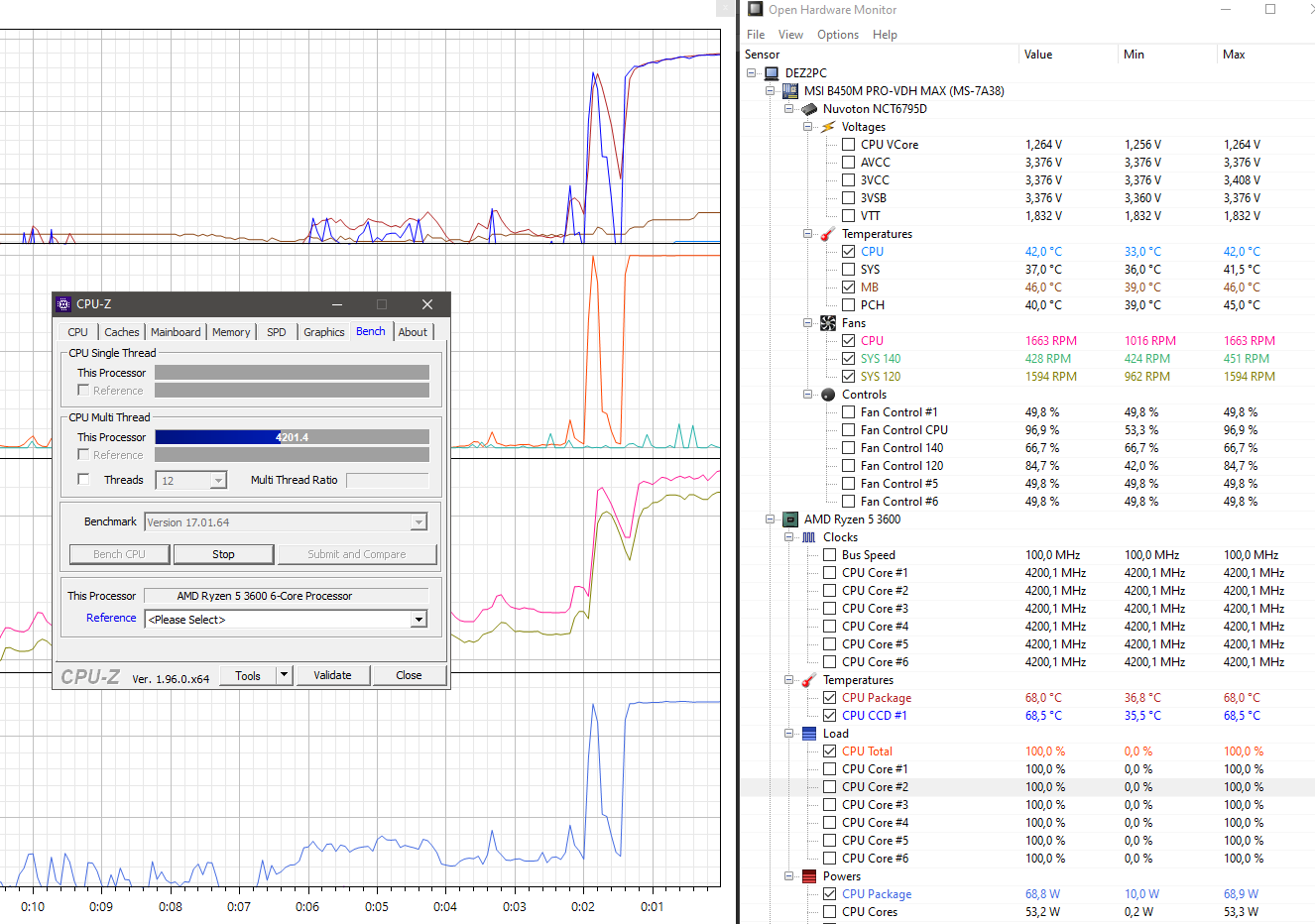
Task: Check the Fan Control CPU checkbox
Action: click(849, 430)
